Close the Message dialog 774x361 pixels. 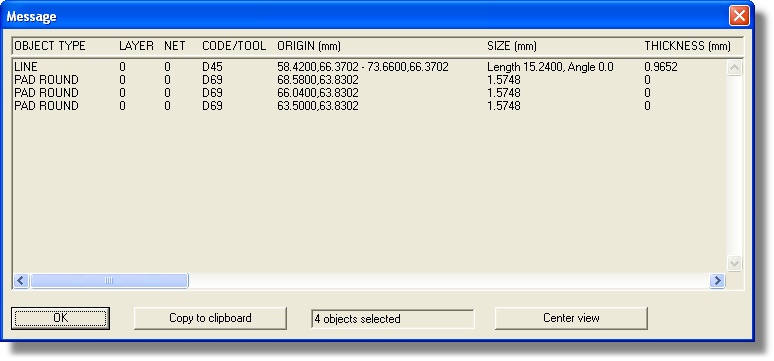click(739, 16)
